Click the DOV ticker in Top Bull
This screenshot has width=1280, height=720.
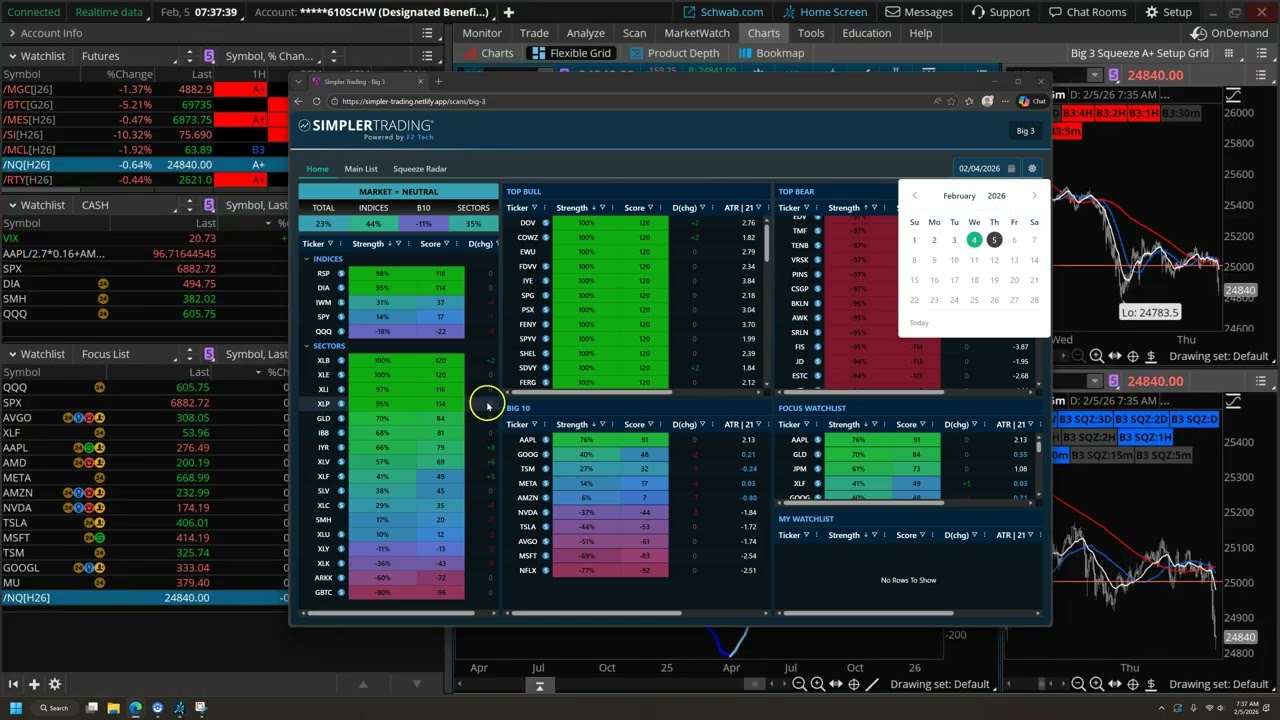coord(527,223)
